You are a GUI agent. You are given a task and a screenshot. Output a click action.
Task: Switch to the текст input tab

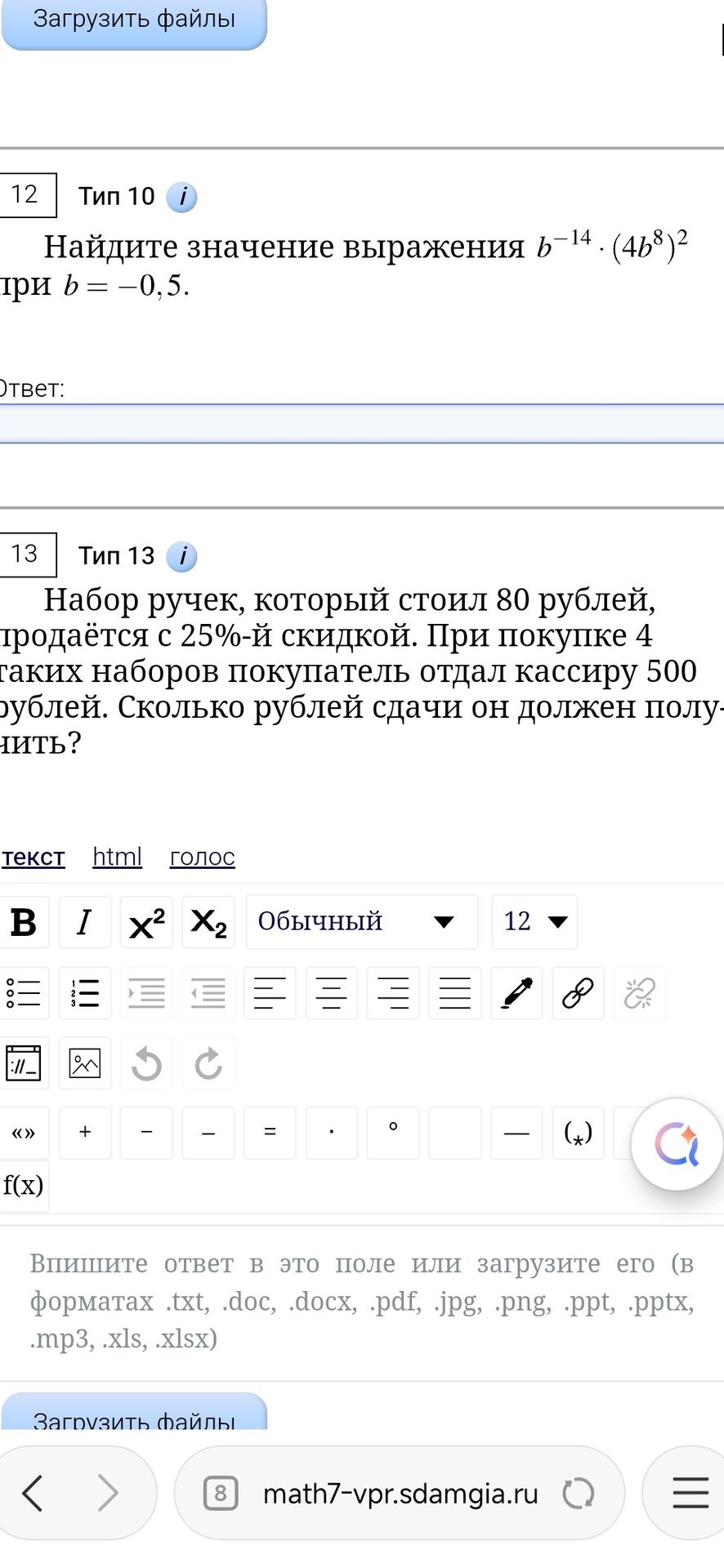33,857
